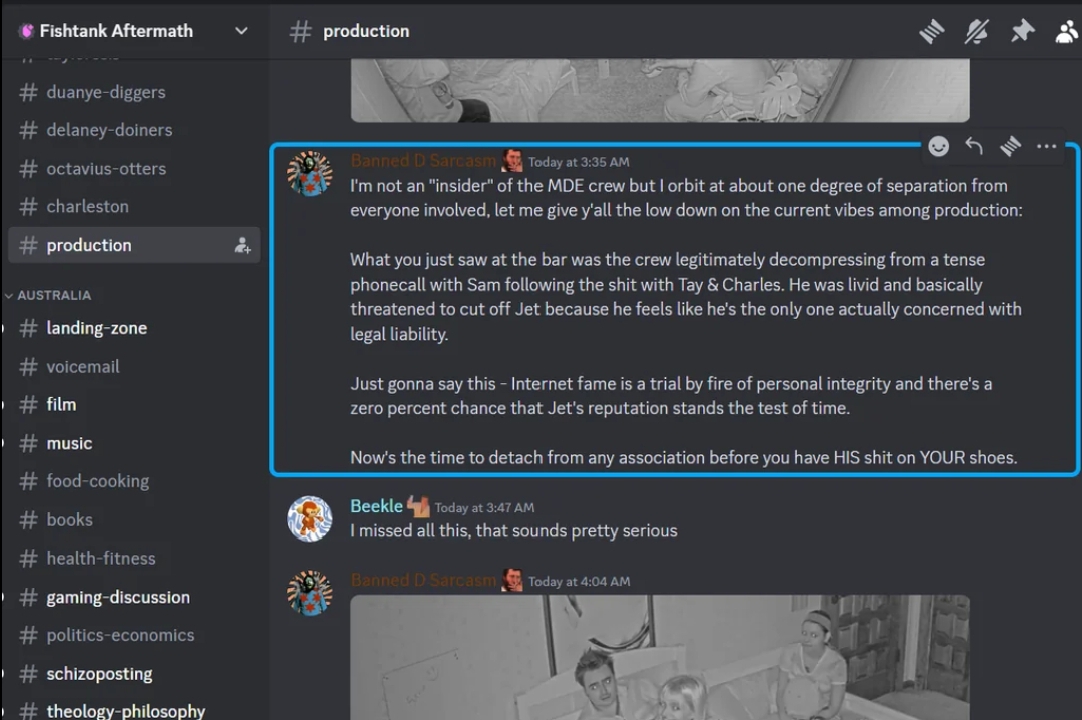Image resolution: width=1082 pixels, height=720 pixels.
Task: Create thread from highlighted message
Action: (x=1010, y=146)
